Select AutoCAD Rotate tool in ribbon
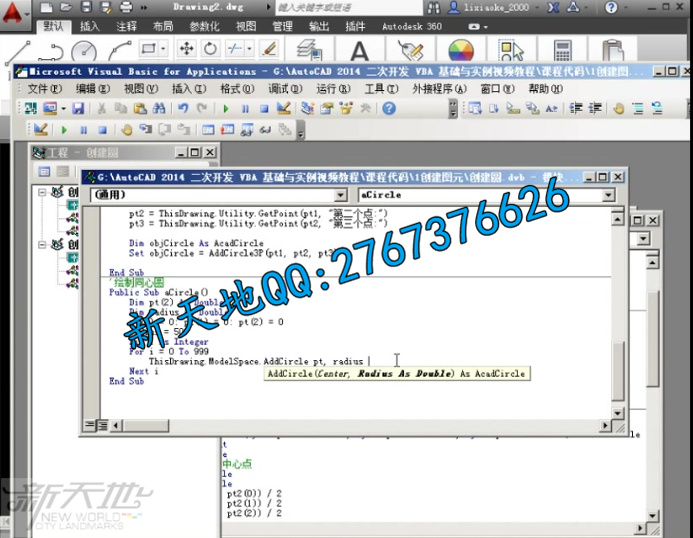 click(x=210, y=48)
